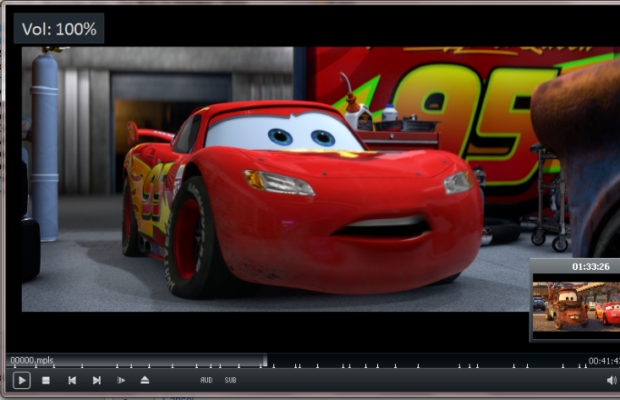Click the Vol: 100% on-screen indicator
Viewport: 620px width, 400px height.
pos(59,29)
